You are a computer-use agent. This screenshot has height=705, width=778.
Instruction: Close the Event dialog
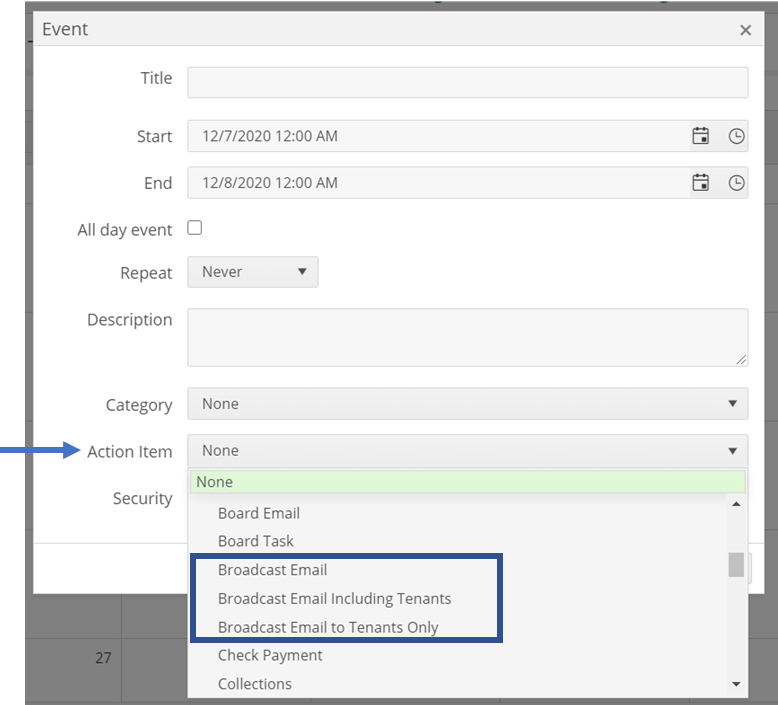point(745,30)
